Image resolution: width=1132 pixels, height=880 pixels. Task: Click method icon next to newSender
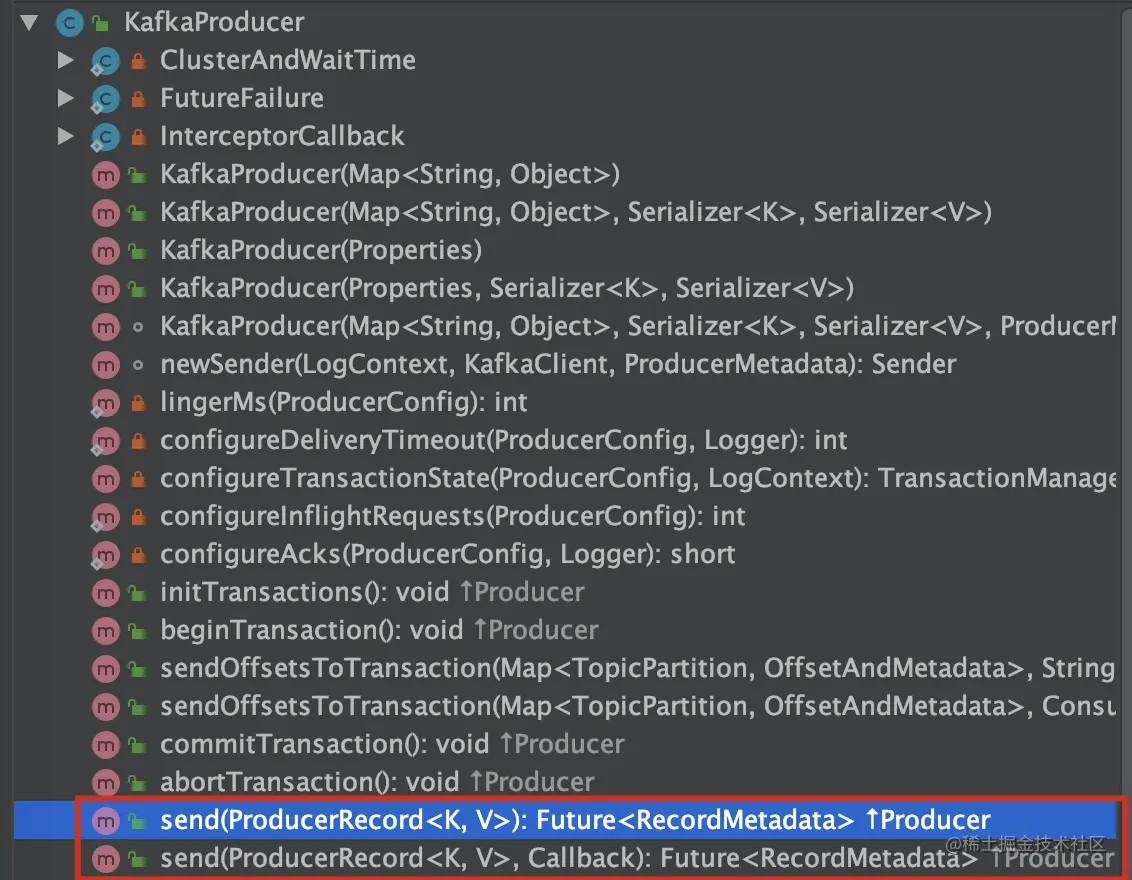coord(105,365)
